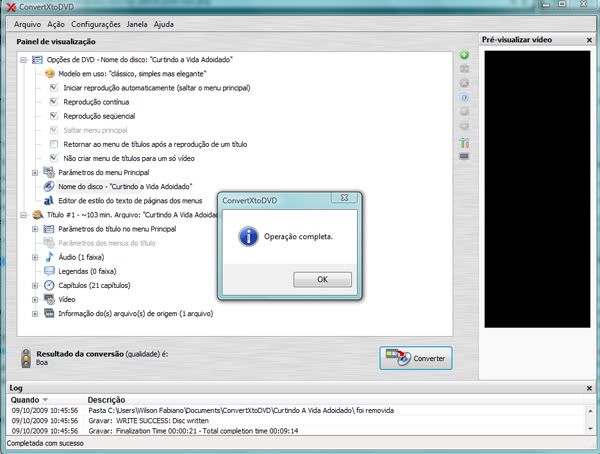Click log entry 'Pasta C:\Users\Wilson Fabiano'
Image resolution: width=600 pixels, height=454 pixels.
click(241, 410)
